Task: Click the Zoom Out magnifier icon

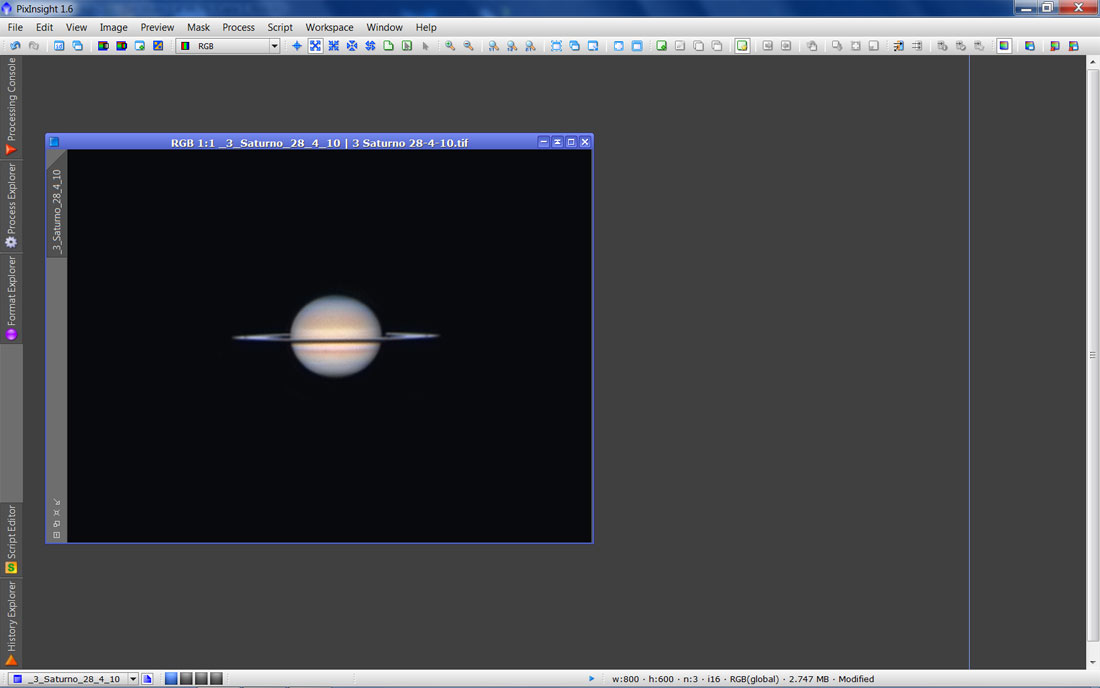Action: (468, 46)
